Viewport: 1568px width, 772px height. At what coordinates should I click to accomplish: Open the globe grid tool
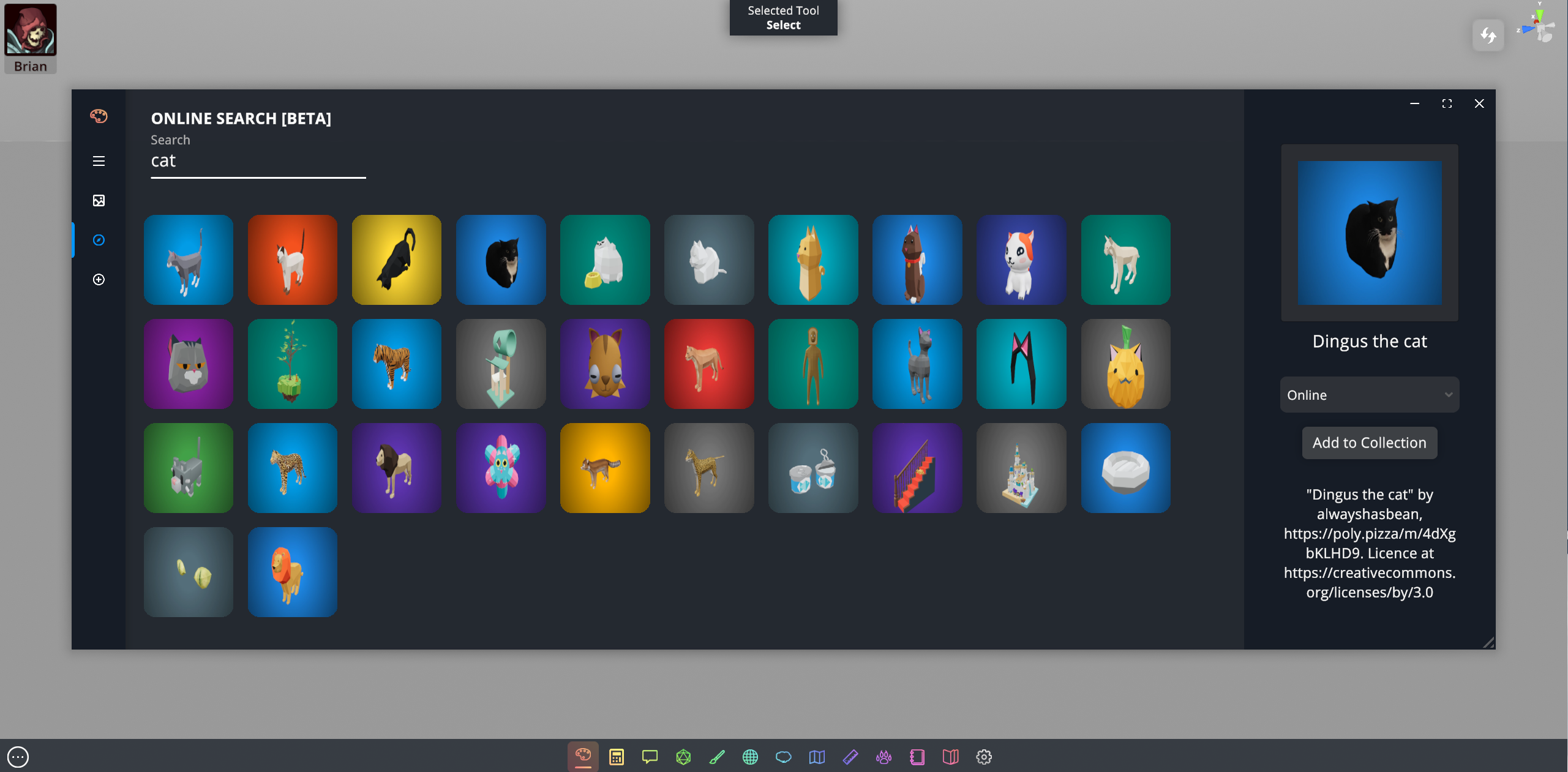pos(750,757)
